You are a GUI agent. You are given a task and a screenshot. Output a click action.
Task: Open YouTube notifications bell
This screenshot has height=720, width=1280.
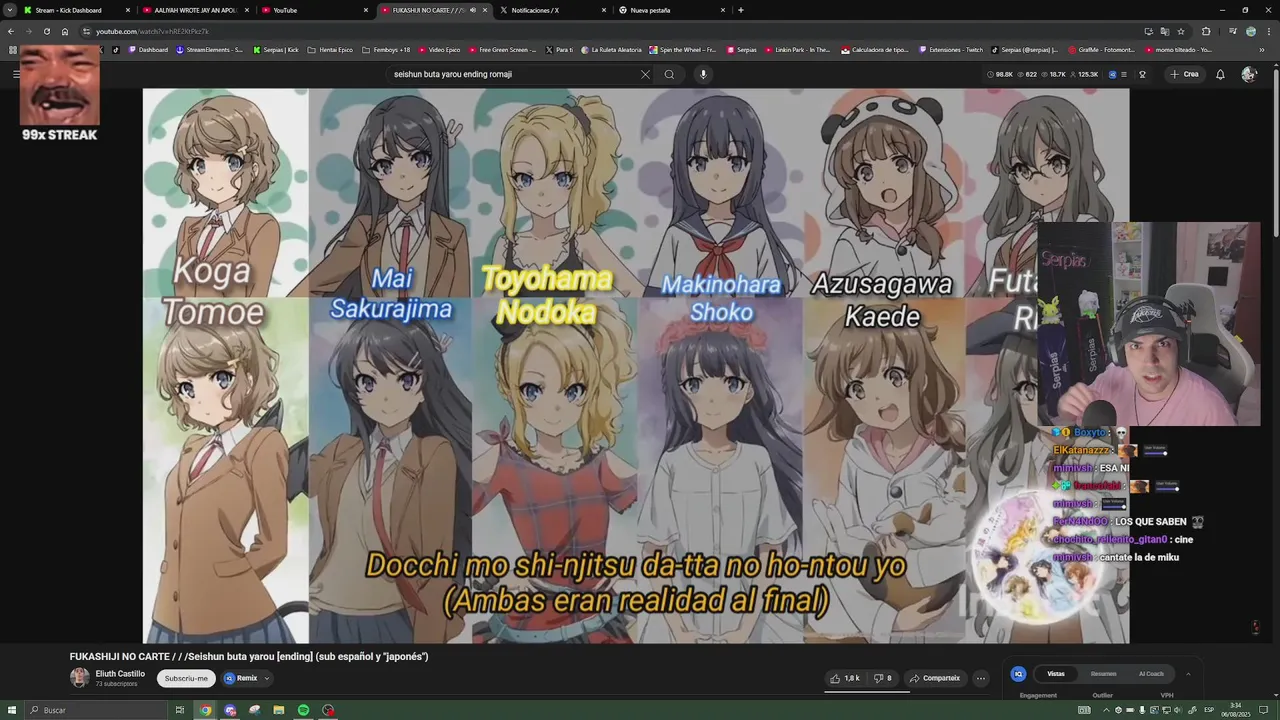(1220, 74)
